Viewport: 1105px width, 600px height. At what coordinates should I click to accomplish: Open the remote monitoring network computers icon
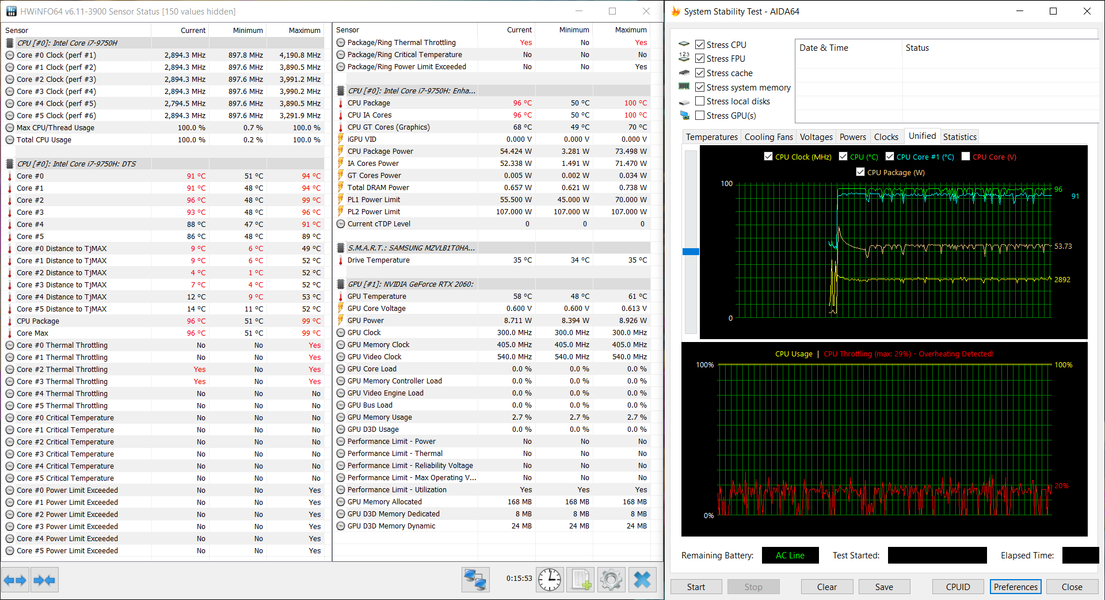coord(476,580)
